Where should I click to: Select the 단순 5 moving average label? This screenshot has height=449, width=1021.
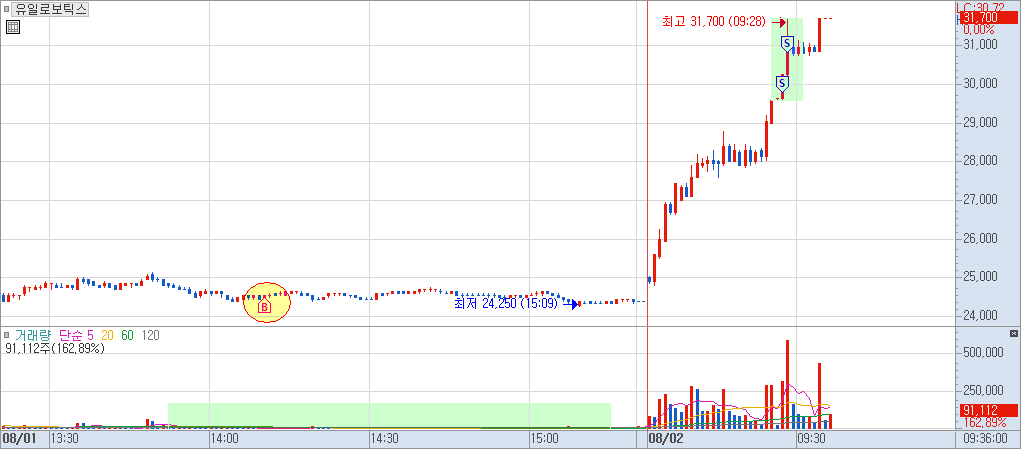76,335
